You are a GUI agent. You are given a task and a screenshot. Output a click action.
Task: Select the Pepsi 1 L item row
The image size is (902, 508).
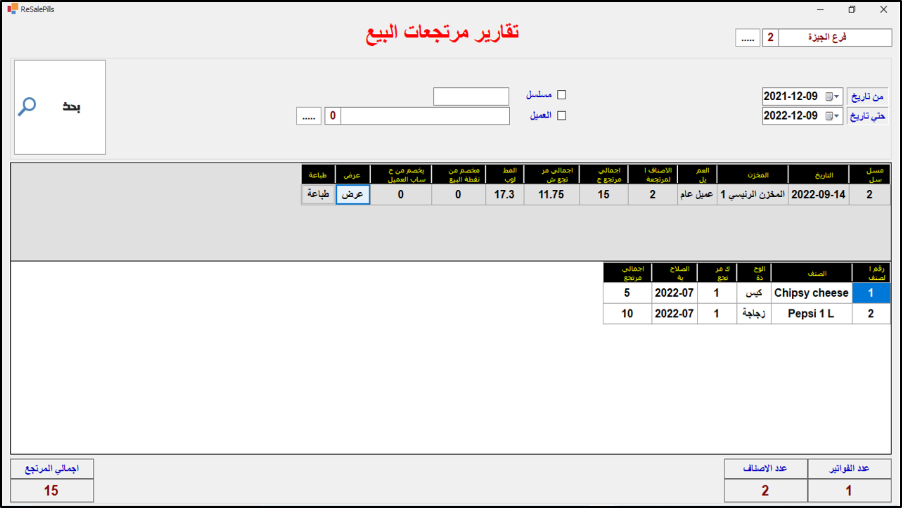(811, 314)
